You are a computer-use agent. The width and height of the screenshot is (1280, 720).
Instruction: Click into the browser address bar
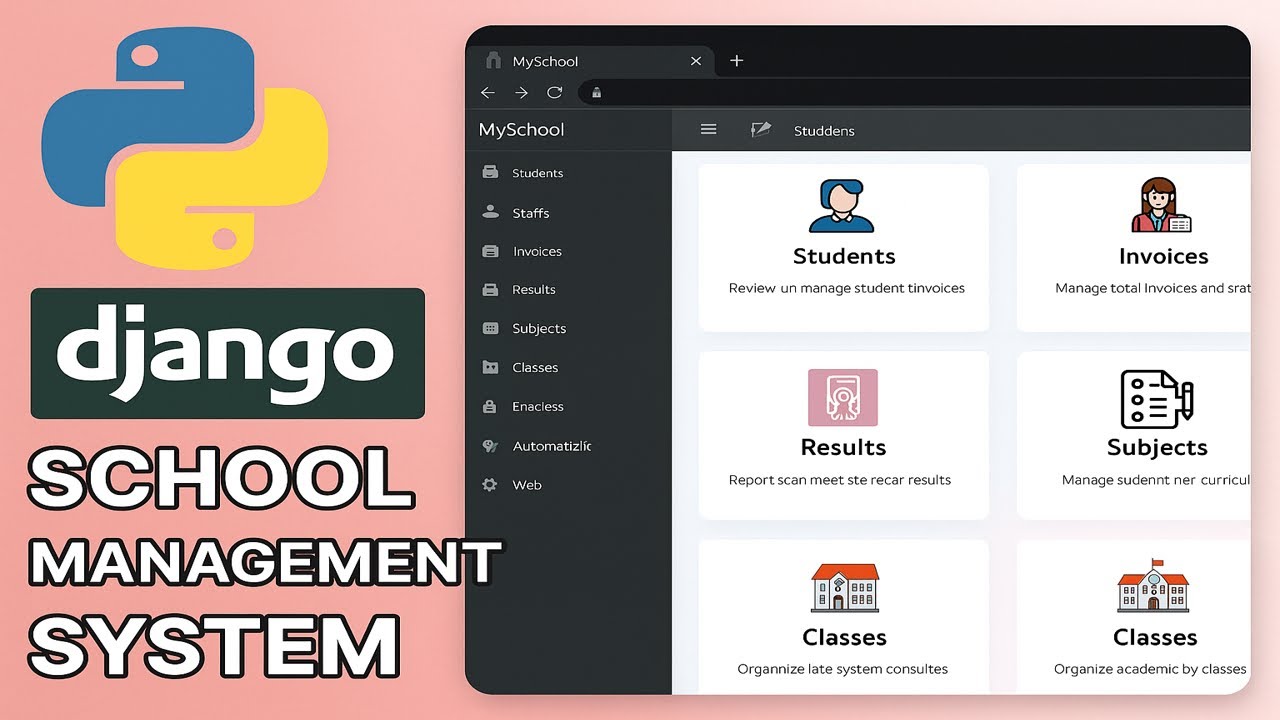(914, 93)
